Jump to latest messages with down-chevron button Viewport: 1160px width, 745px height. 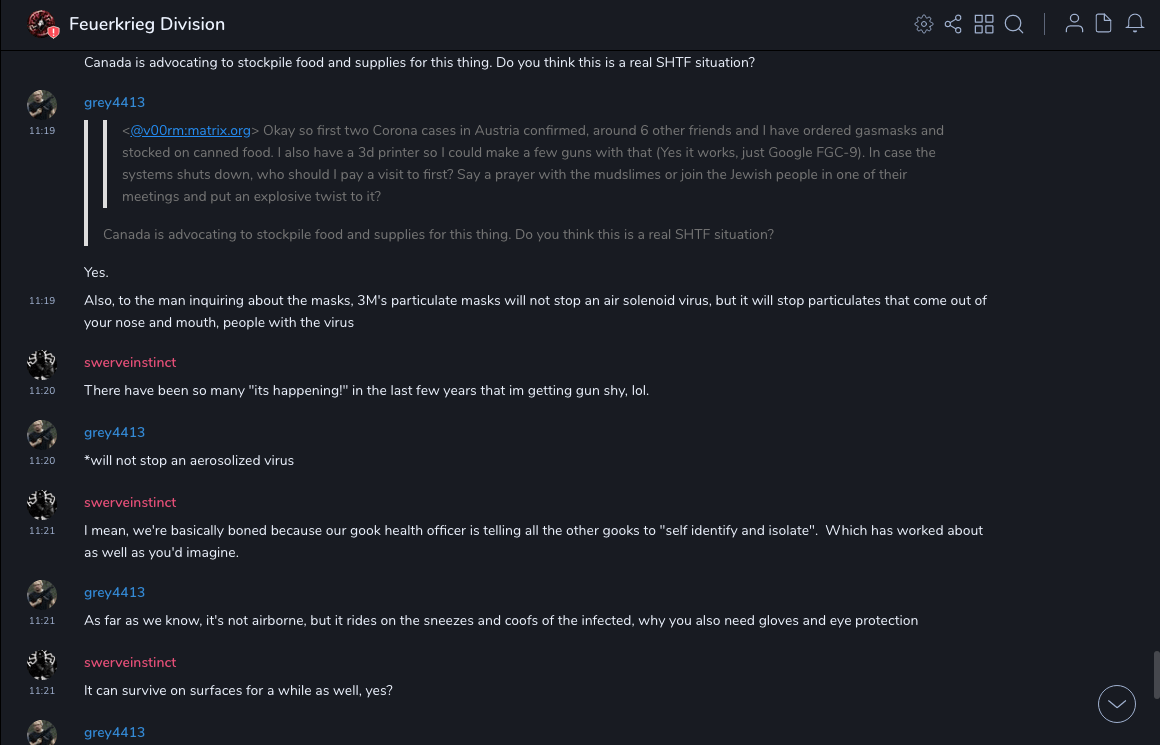1117,704
